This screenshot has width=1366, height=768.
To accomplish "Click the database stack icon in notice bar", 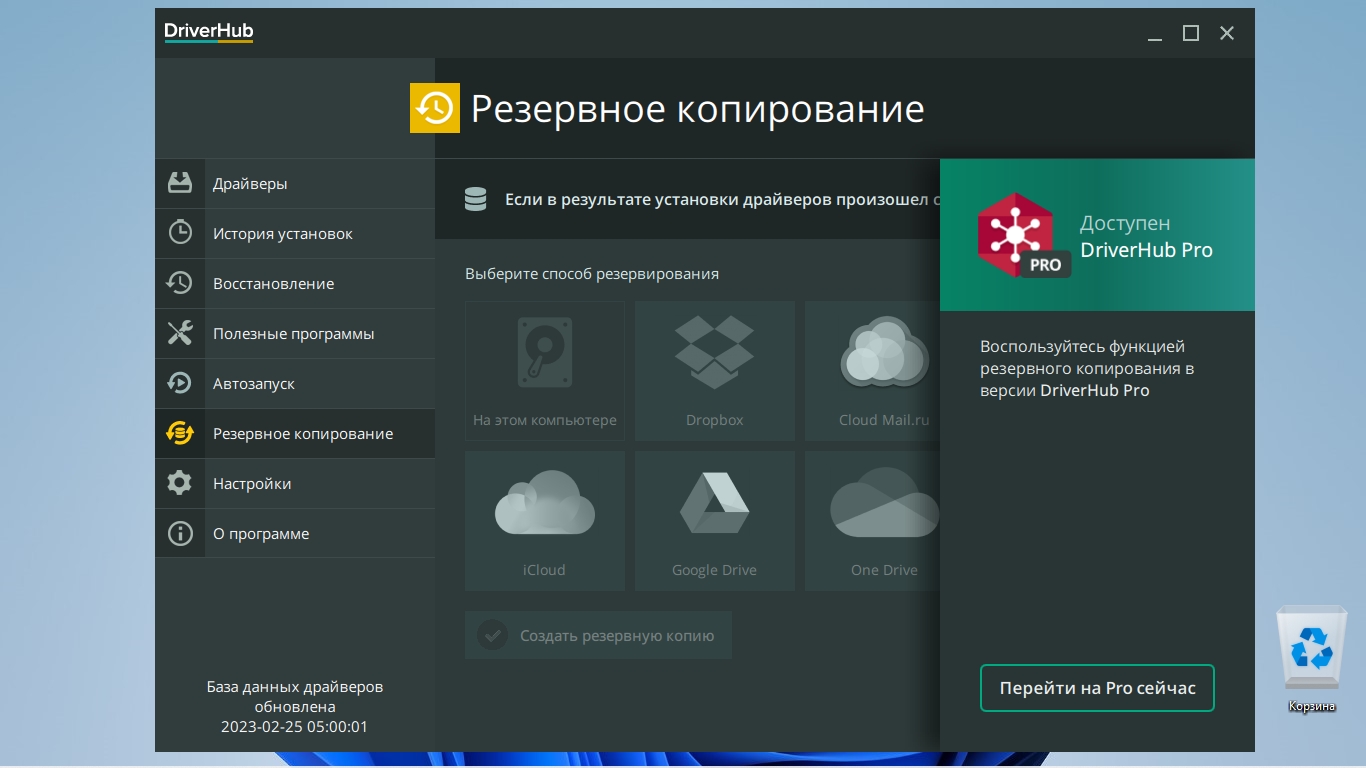I will (476, 199).
